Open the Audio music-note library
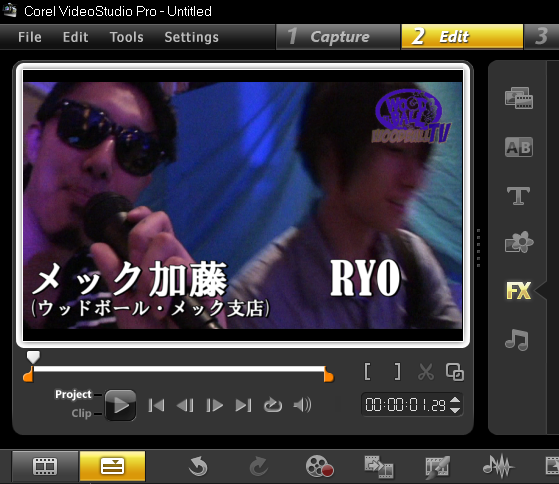This screenshot has width=559, height=484. pos(517,340)
